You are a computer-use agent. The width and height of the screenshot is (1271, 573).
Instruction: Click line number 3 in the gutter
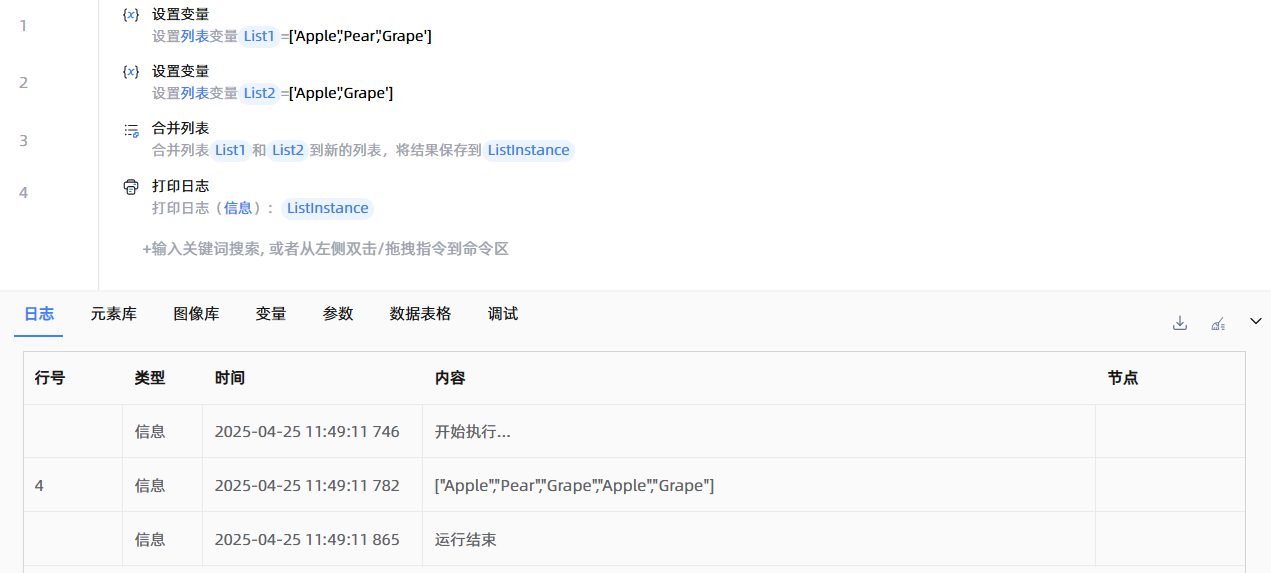tap(23, 141)
